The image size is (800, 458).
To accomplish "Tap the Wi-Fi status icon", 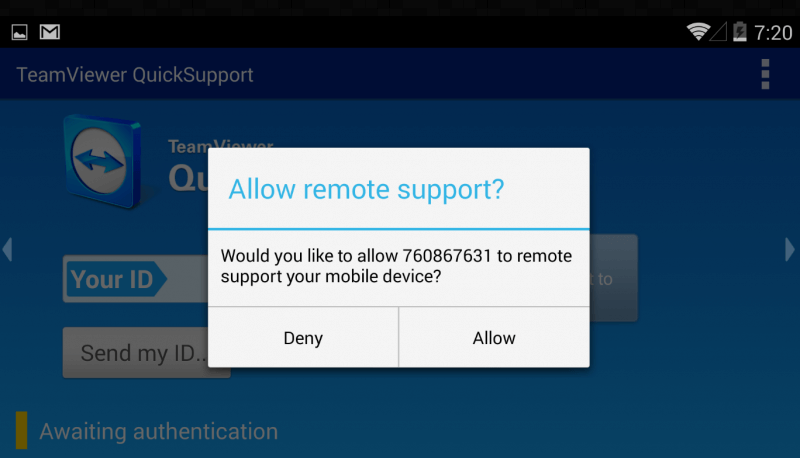I will [698, 32].
